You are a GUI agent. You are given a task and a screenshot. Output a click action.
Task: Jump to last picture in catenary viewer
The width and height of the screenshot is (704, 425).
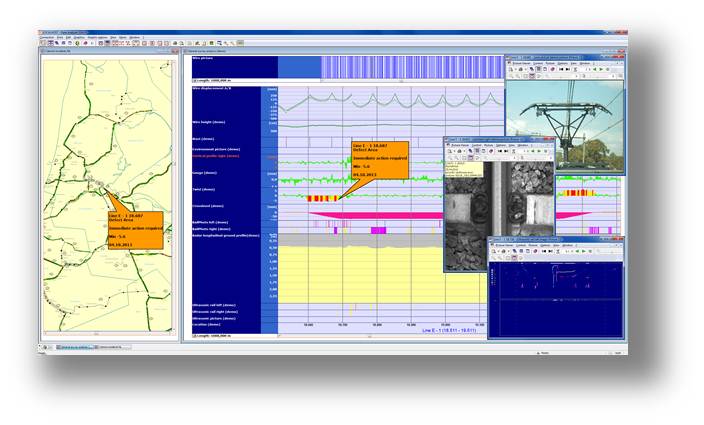(568, 70)
